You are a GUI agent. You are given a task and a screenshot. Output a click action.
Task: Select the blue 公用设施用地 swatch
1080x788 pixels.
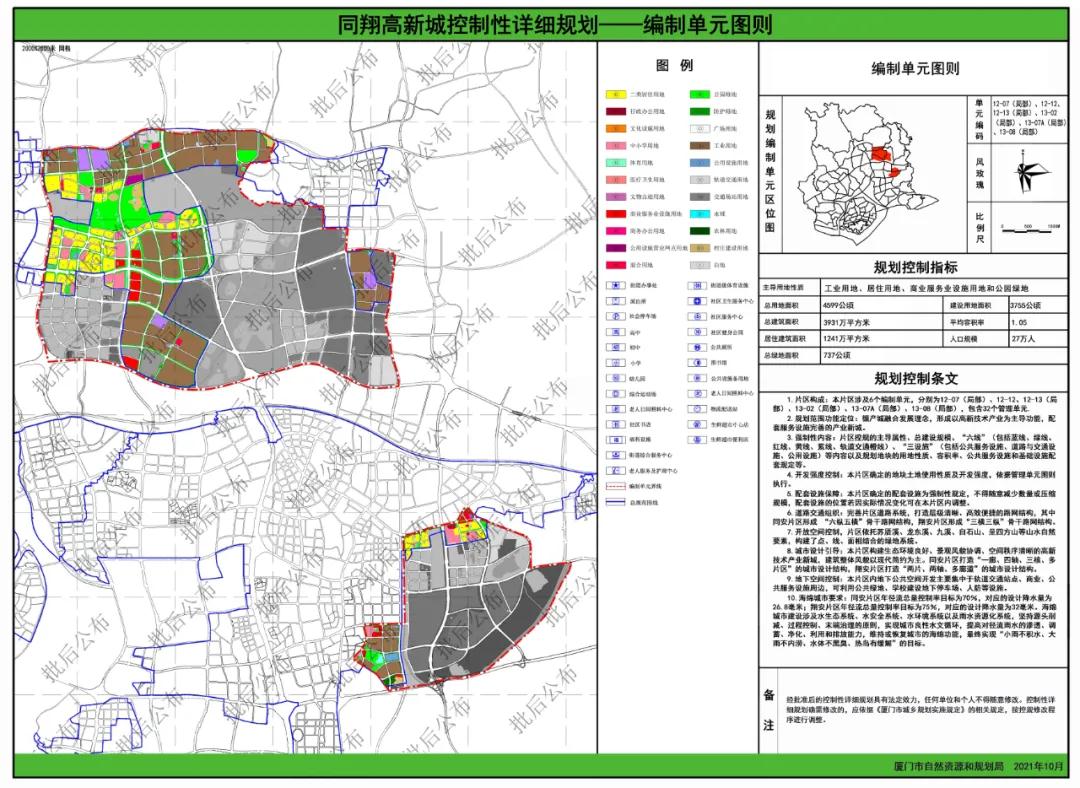pyautogui.click(x=700, y=163)
